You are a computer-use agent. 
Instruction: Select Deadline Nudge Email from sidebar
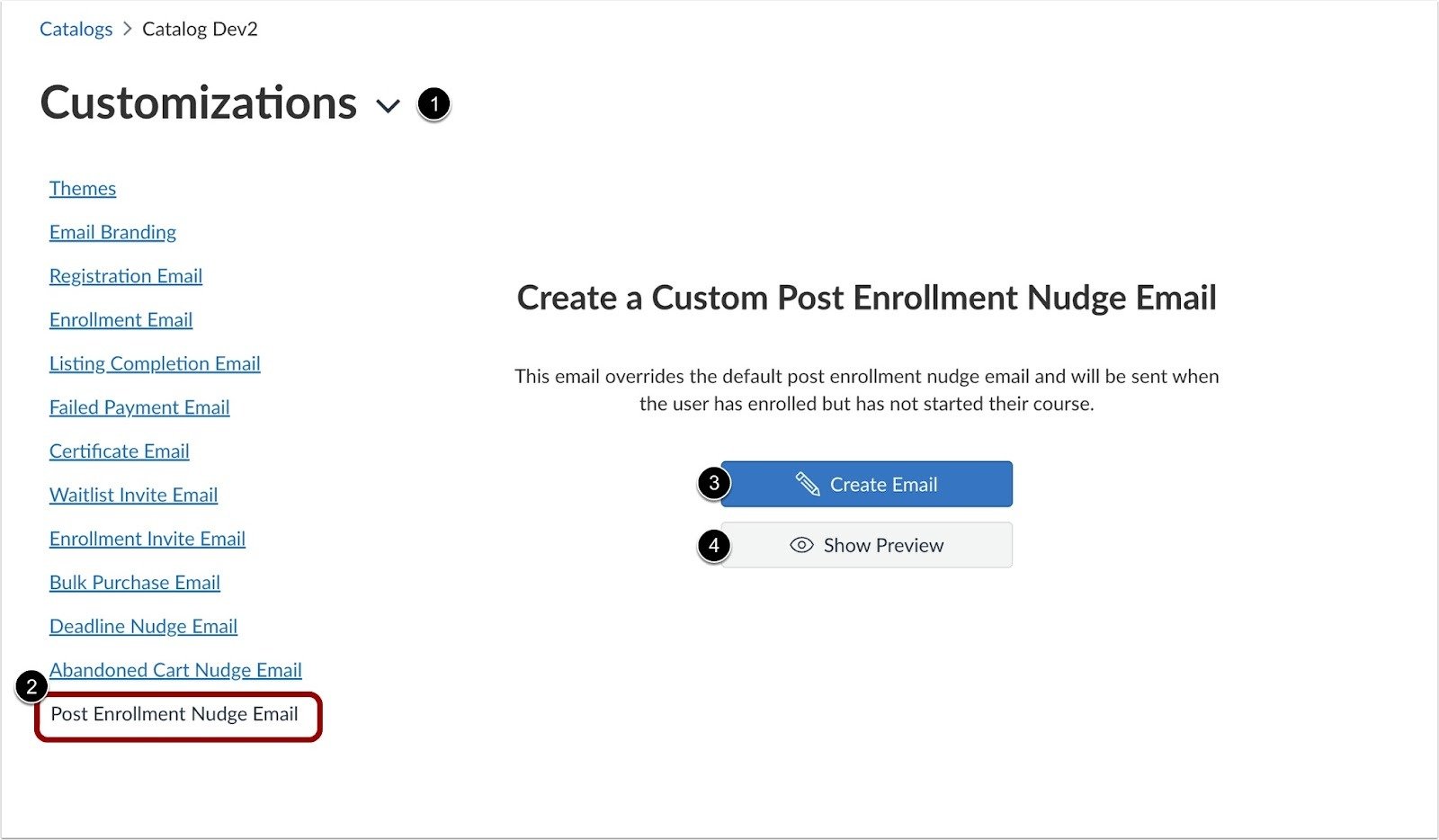[x=143, y=626]
